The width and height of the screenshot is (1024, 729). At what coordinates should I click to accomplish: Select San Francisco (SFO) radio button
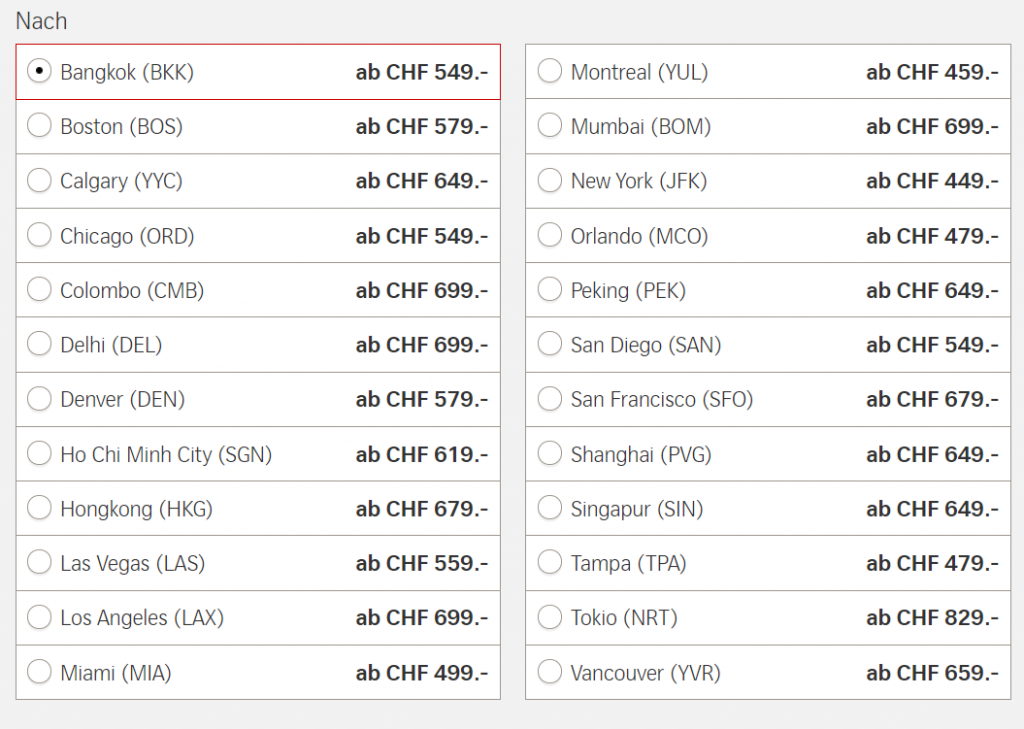coord(549,399)
